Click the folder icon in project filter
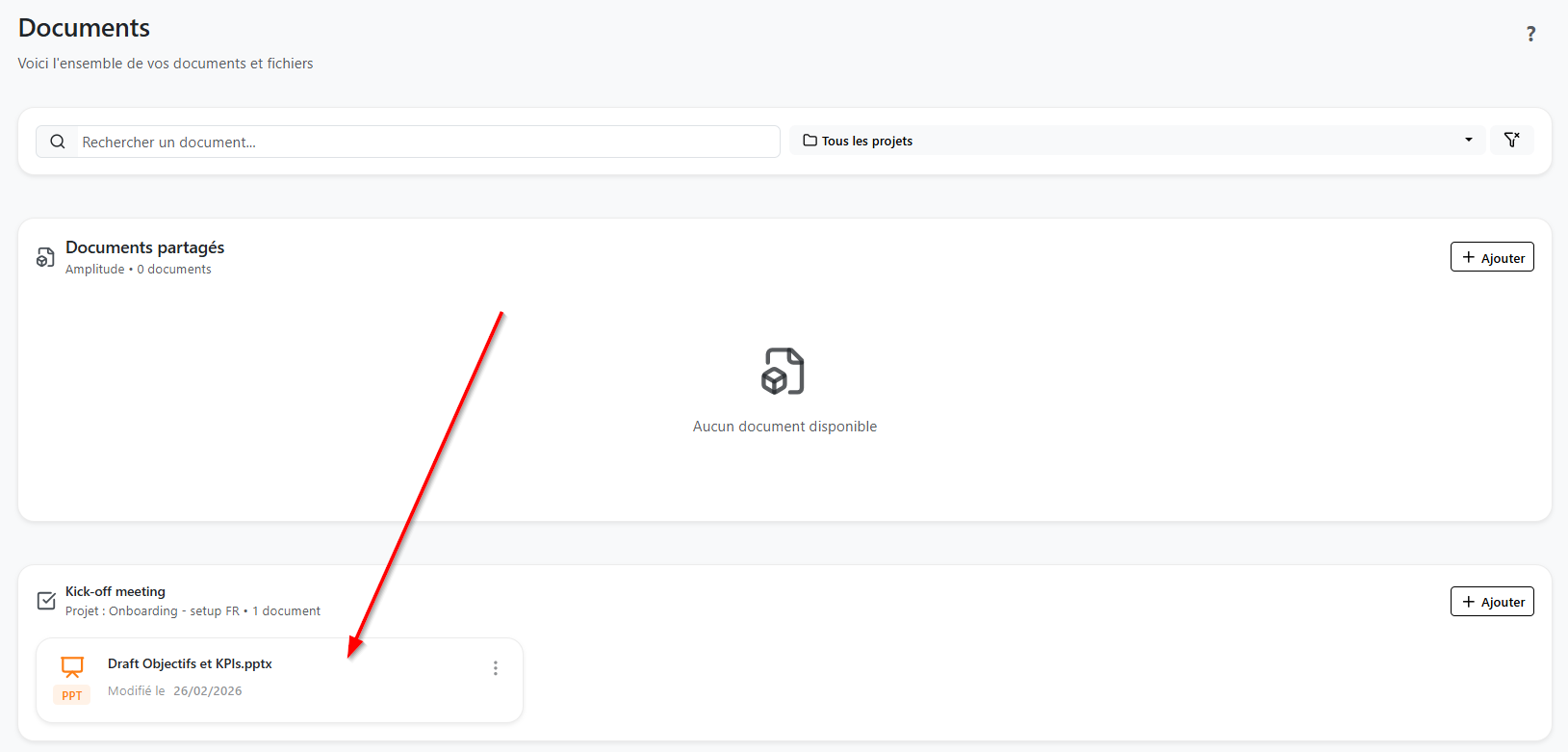The image size is (1568, 752). (x=810, y=141)
